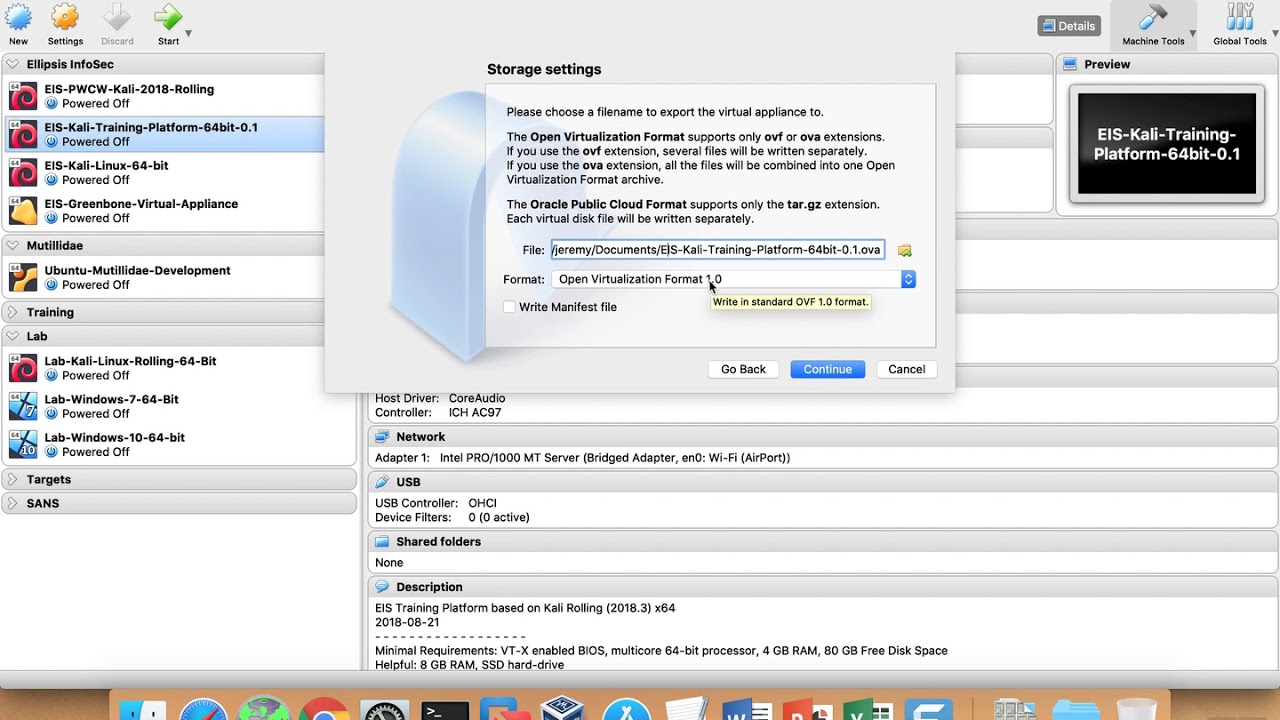This screenshot has width=1280, height=720.
Task: Click the Description section icon
Action: [x=381, y=587]
